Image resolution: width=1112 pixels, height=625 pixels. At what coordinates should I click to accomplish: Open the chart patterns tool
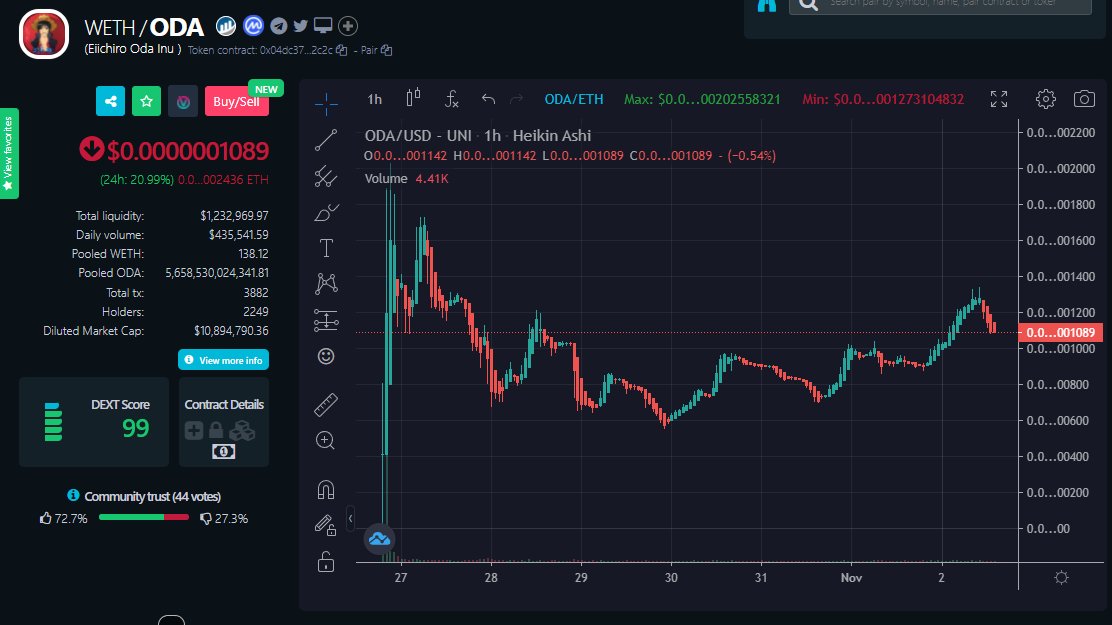(326, 284)
